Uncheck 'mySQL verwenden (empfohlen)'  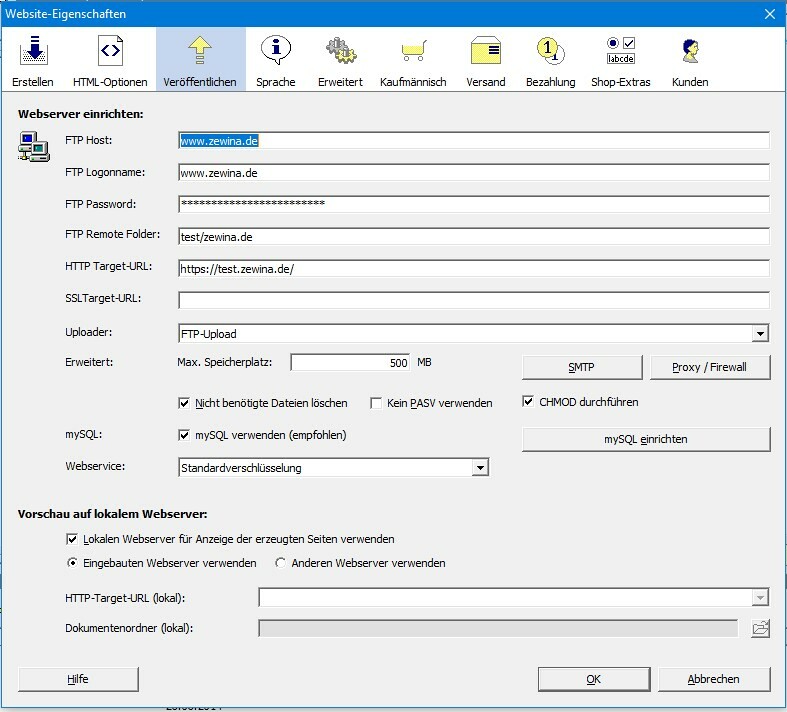click(x=184, y=435)
